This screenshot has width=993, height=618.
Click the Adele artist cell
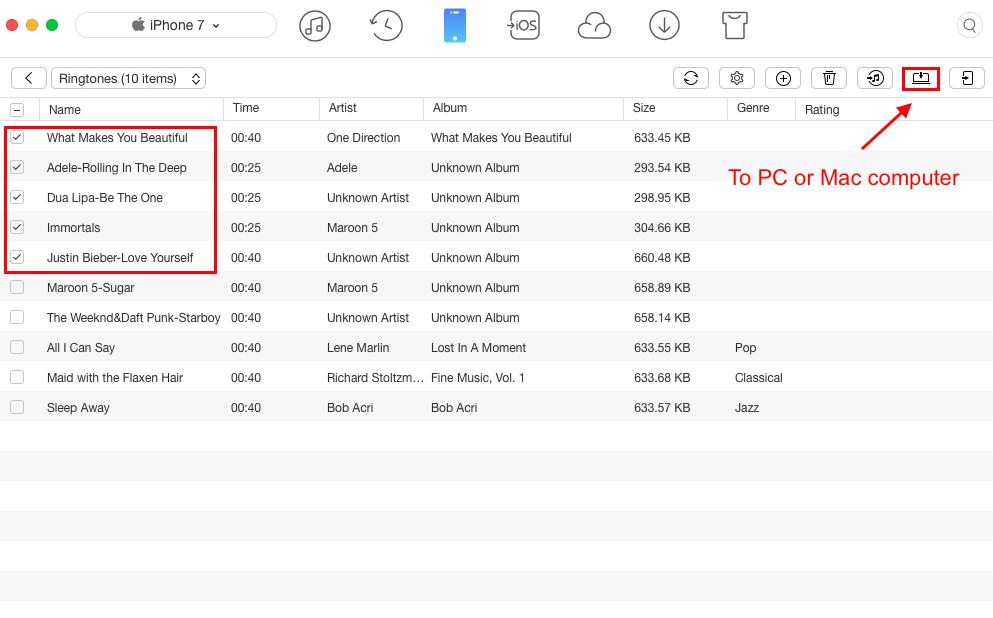342,168
